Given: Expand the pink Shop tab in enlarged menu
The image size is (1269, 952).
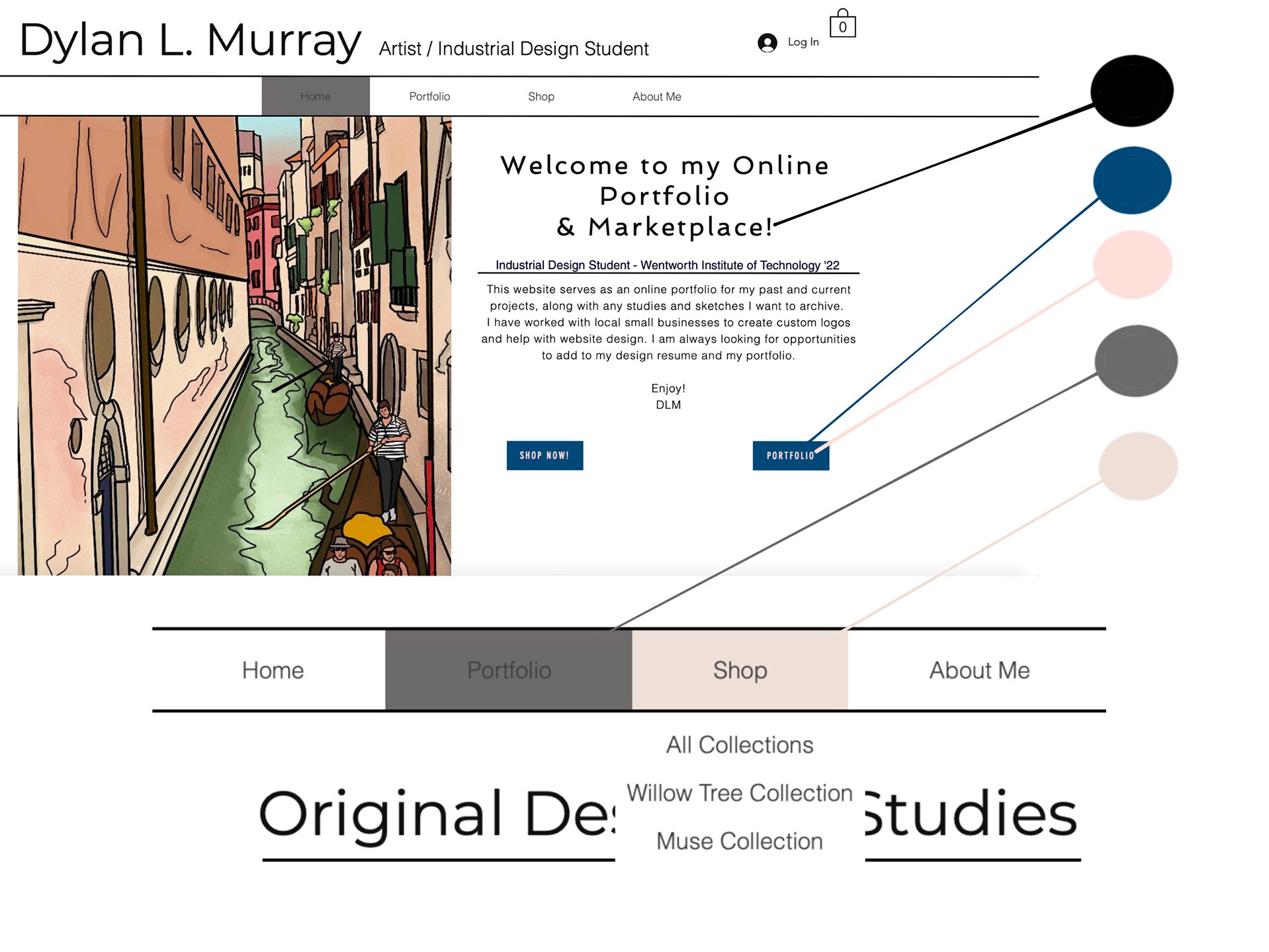Looking at the screenshot, I should [x=740, y=670].
